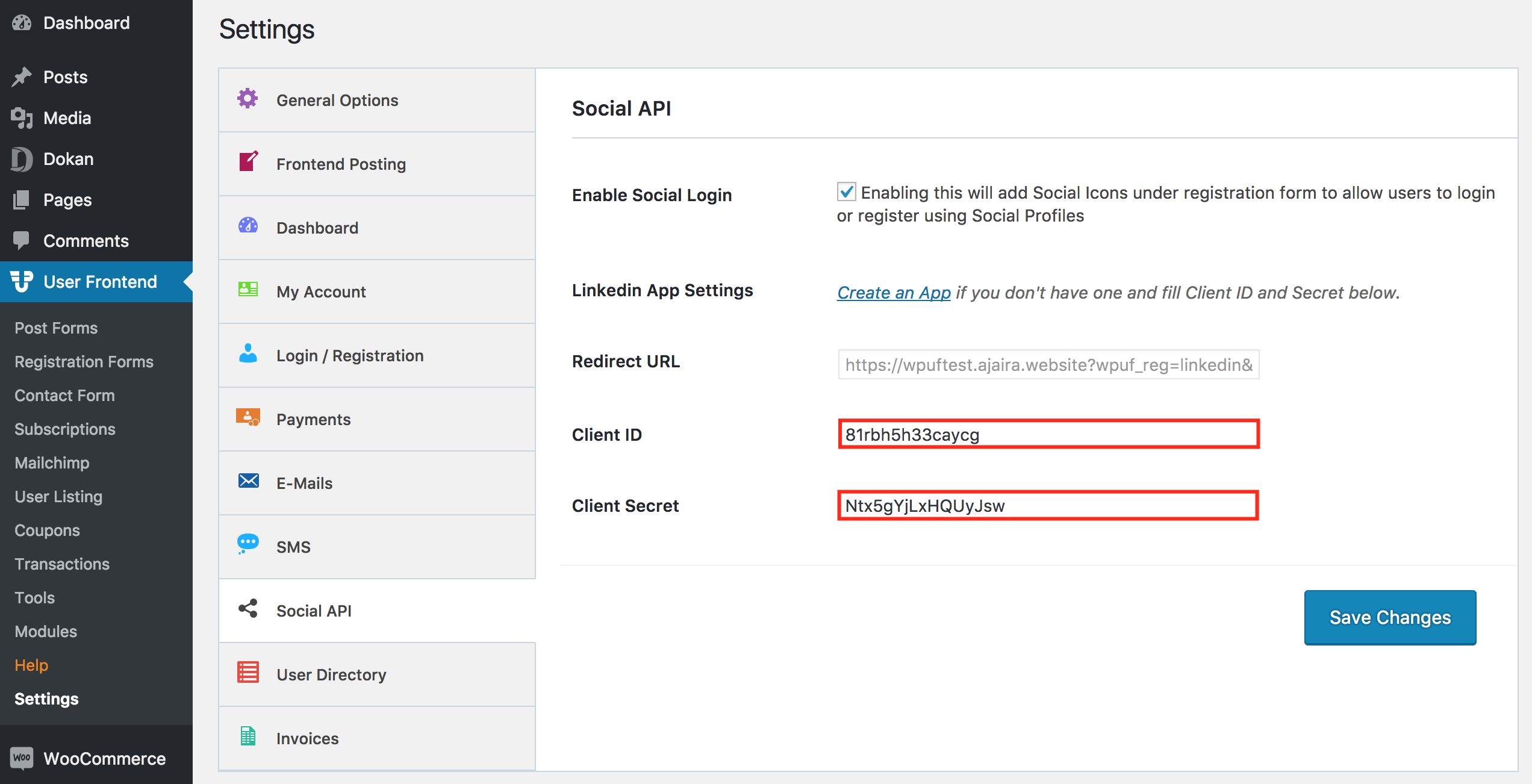The width and height of the screenshot is (1532, 784).
Task: Uncheck the Enable Social Login checkbox
Action: click(x=847, y=193)
